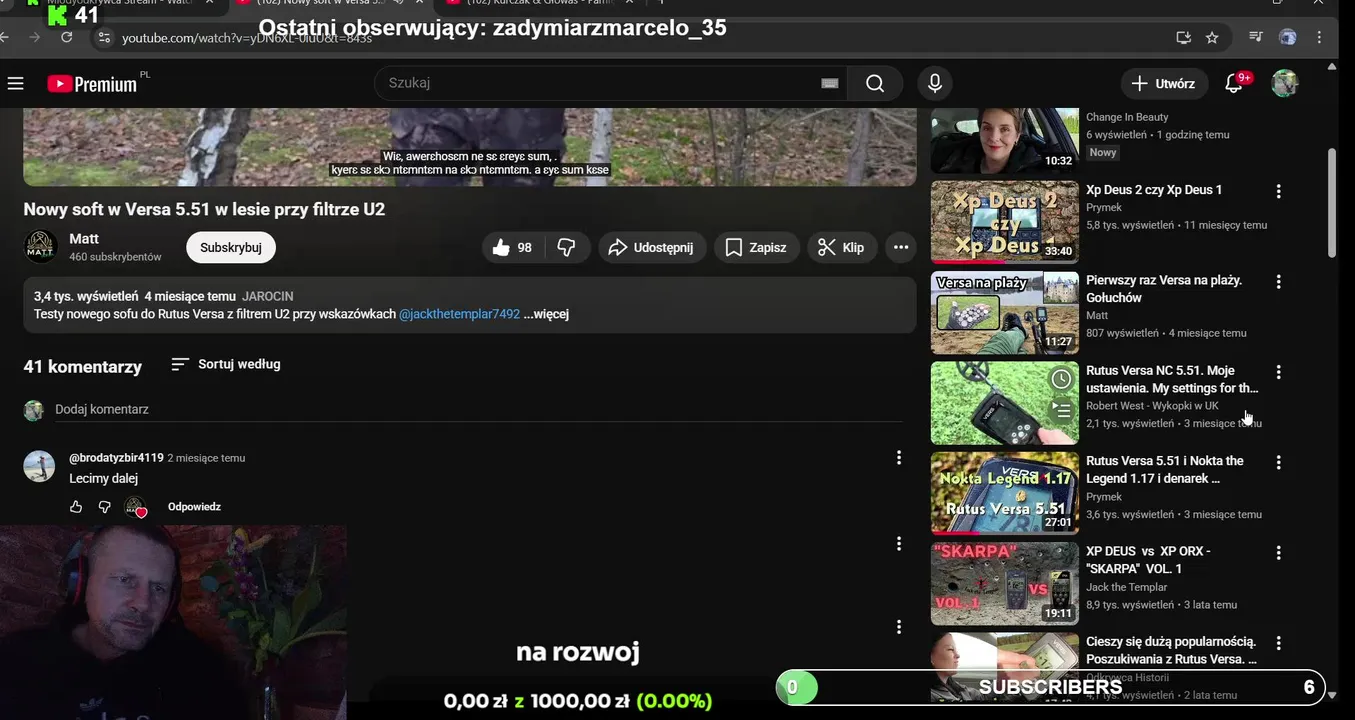Screen dimensions: 1355x720
Task: Open Pierwszy raz Versa na plaży thumbnail
Action: 1005,313
